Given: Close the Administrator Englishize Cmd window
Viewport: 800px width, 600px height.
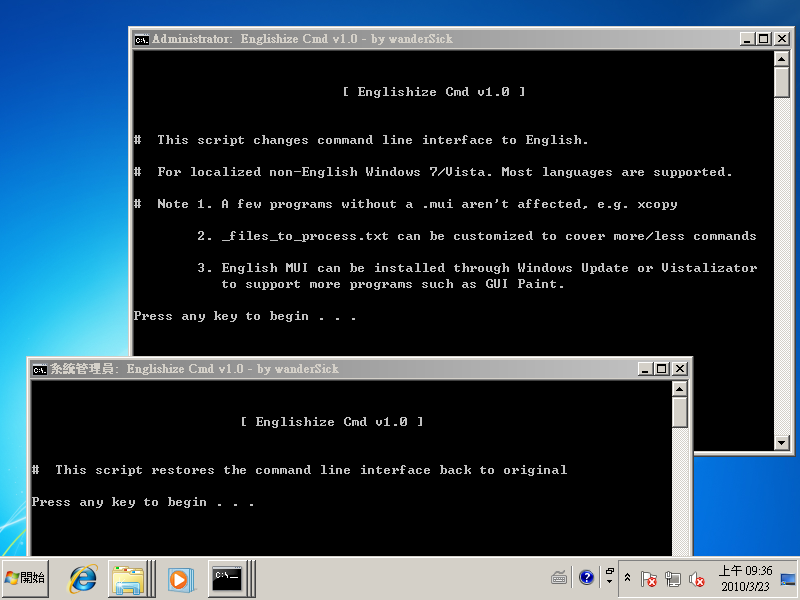Looking at the screenshot, I should pyautogui.click(x=782, y=39).
